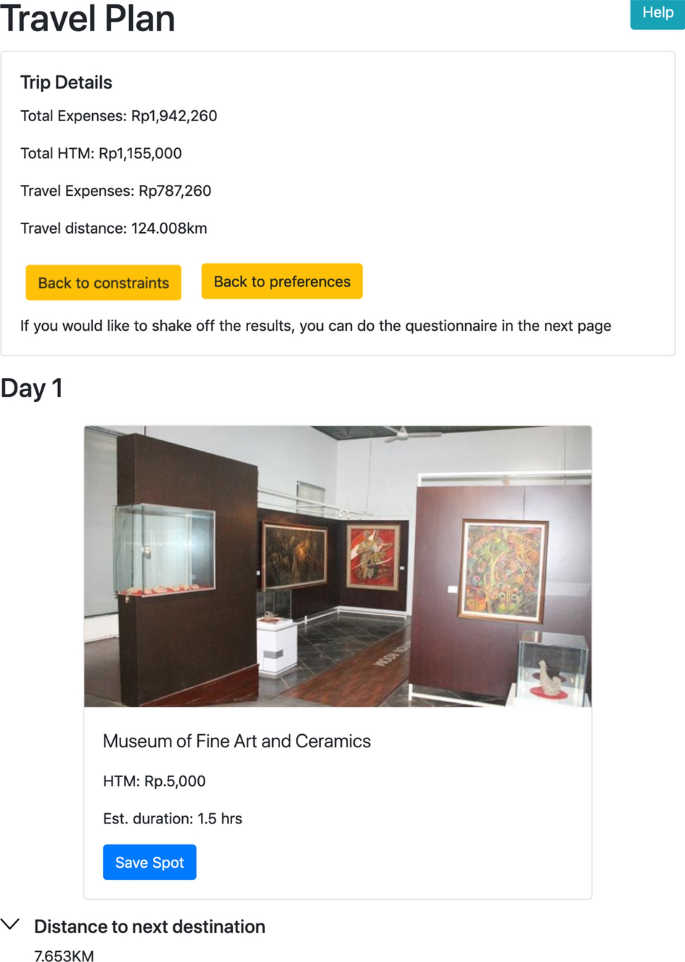Click the Distance to next destination label
The height and width of the screenshot is (962, 685).
pos(150,927)
